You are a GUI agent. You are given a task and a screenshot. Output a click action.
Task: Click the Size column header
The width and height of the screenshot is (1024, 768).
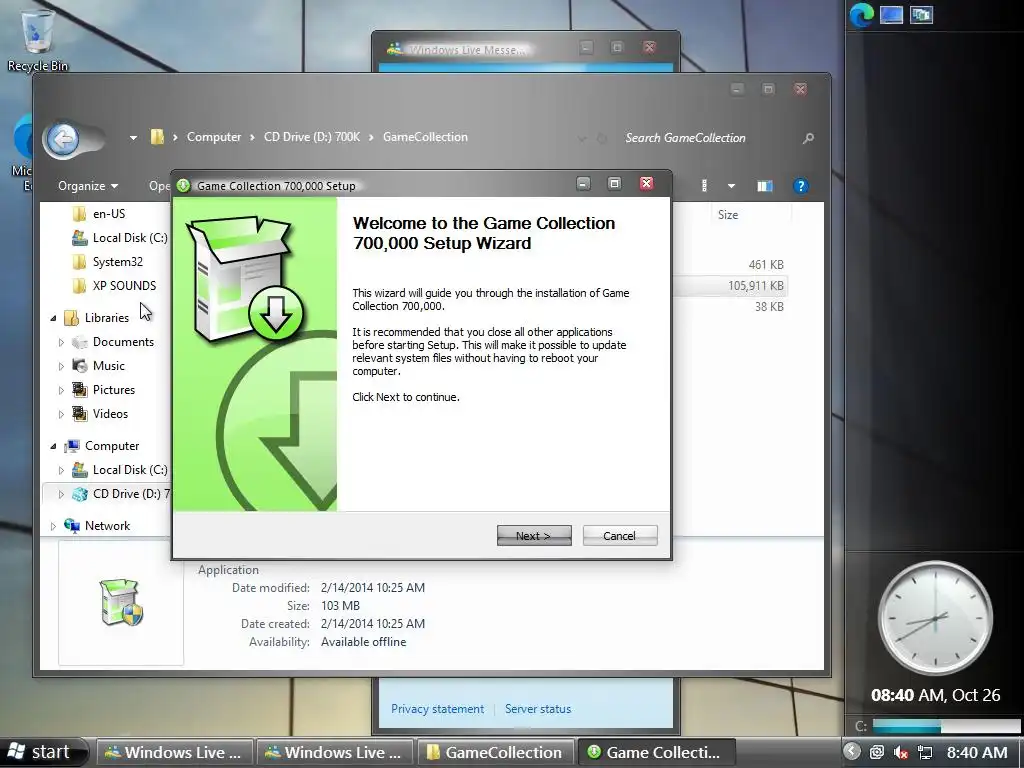click(x=728, y=215)
